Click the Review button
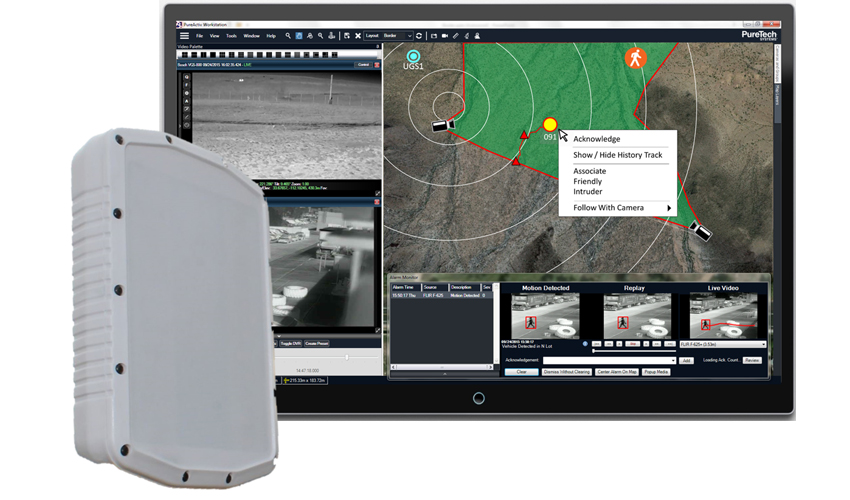 tap(752, 360)
